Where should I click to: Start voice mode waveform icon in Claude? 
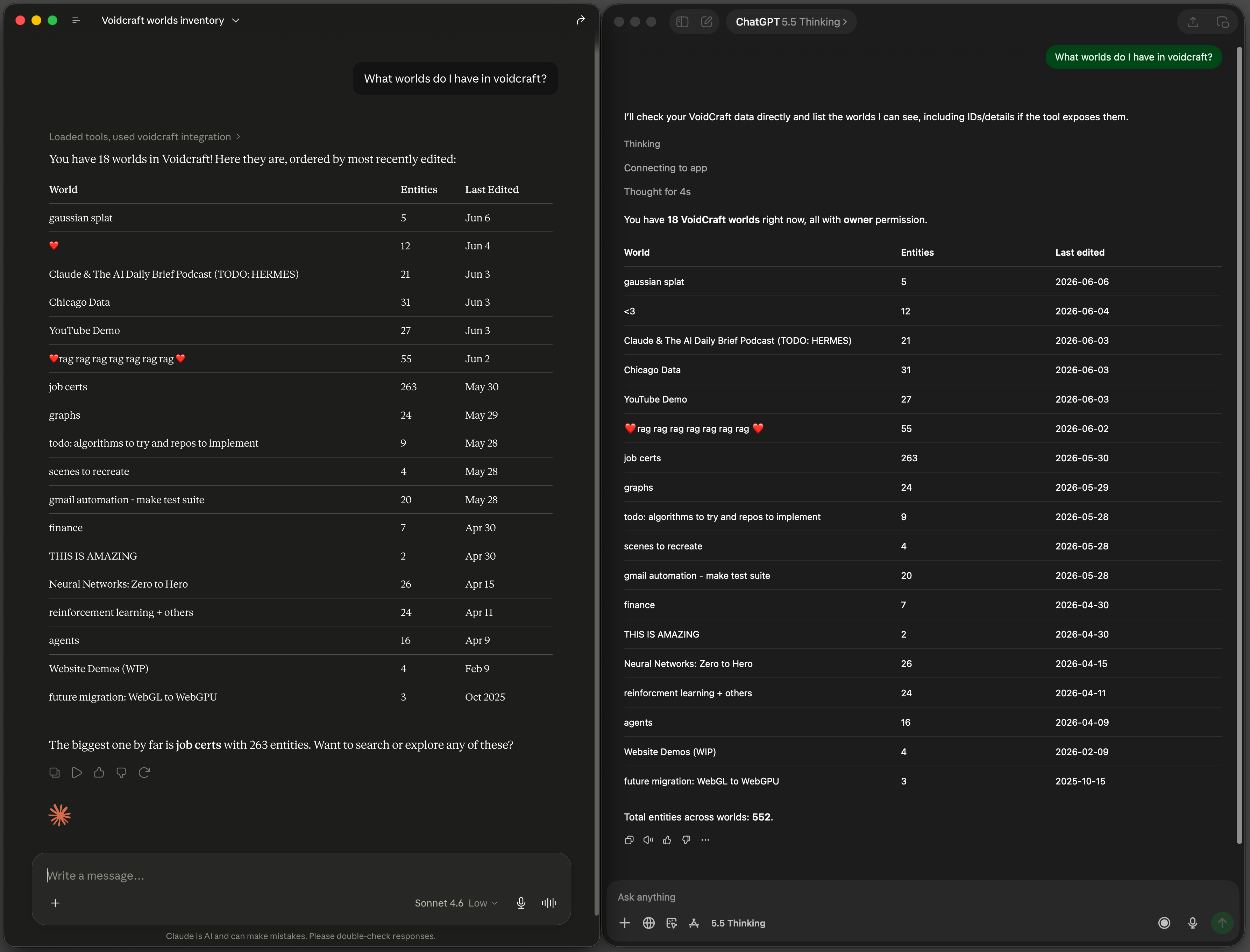click(x=548, y=903)
